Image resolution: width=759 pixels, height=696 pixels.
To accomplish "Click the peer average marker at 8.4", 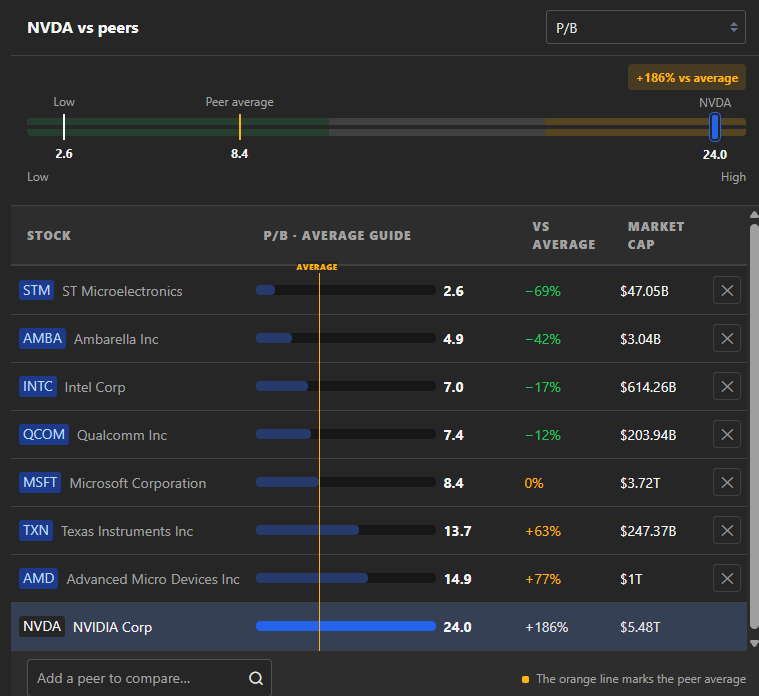I will [240, 127].
